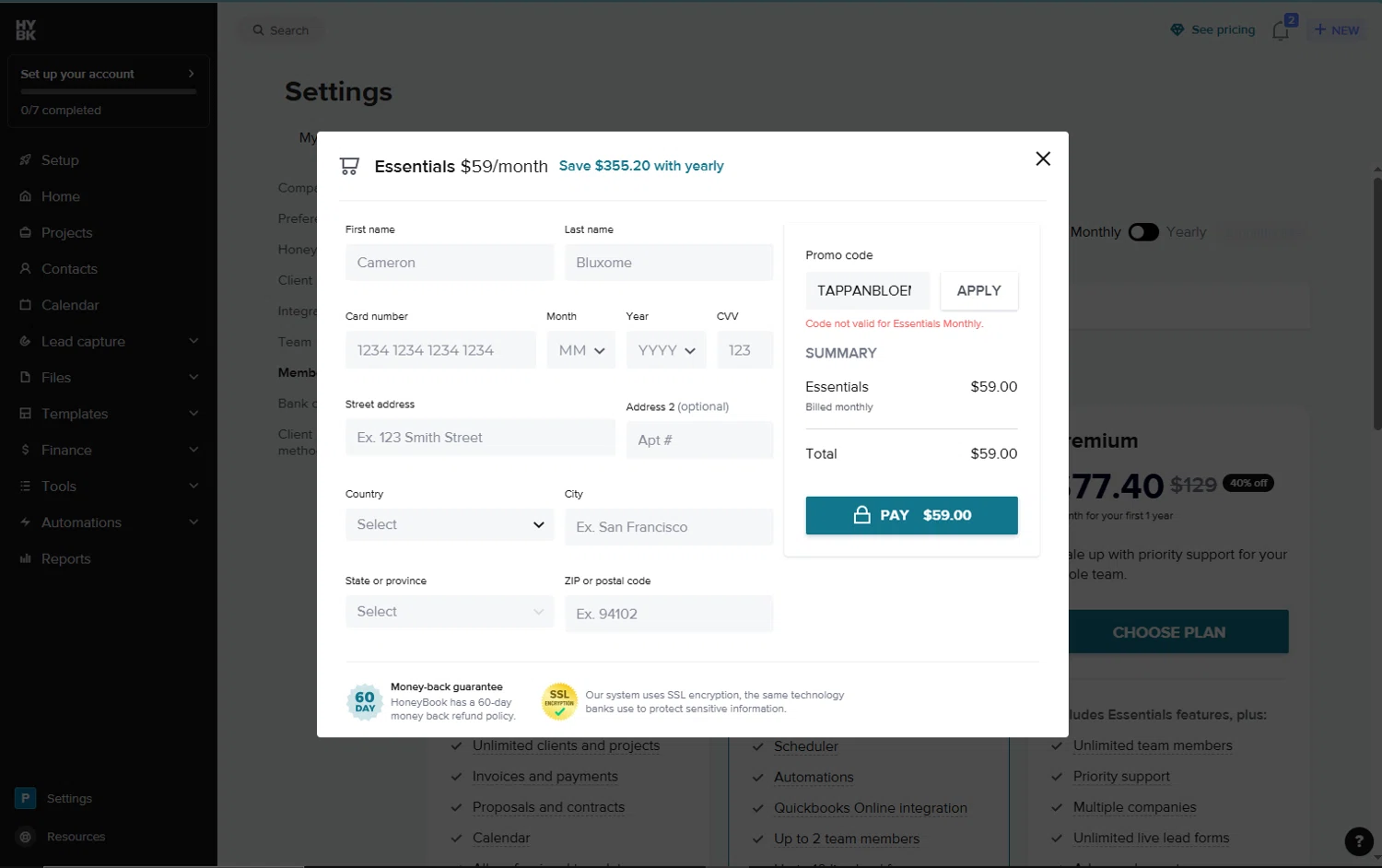The image size is (1382, 868).
Task: Click the 60 DAY money-back badge
Action: [365, 702]
